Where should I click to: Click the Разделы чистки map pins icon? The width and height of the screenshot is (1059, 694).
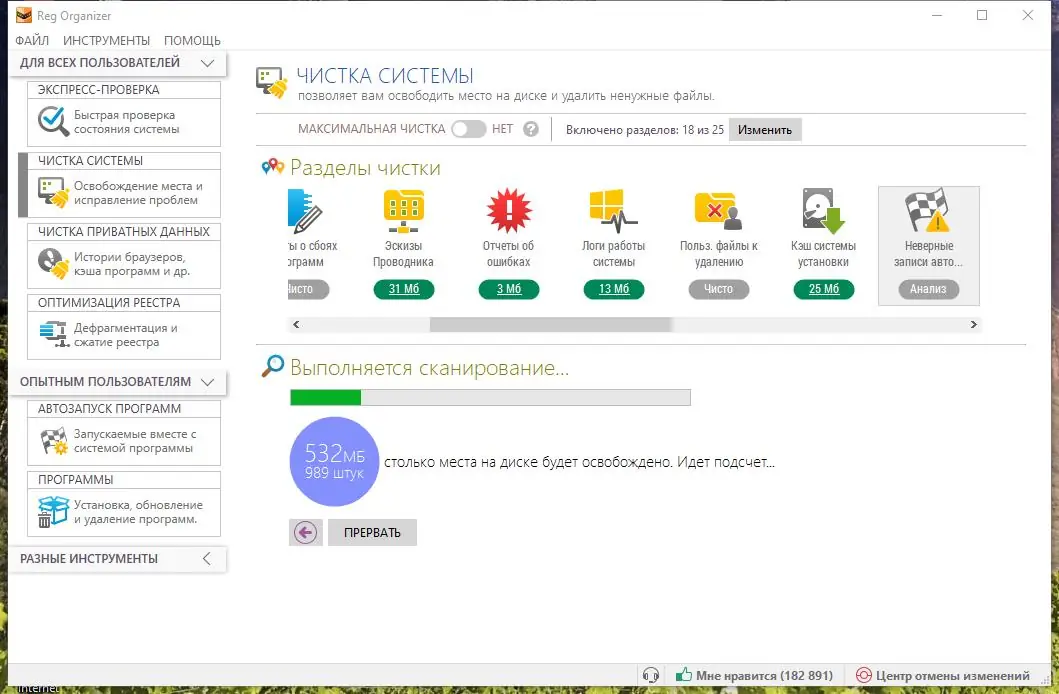272,165
